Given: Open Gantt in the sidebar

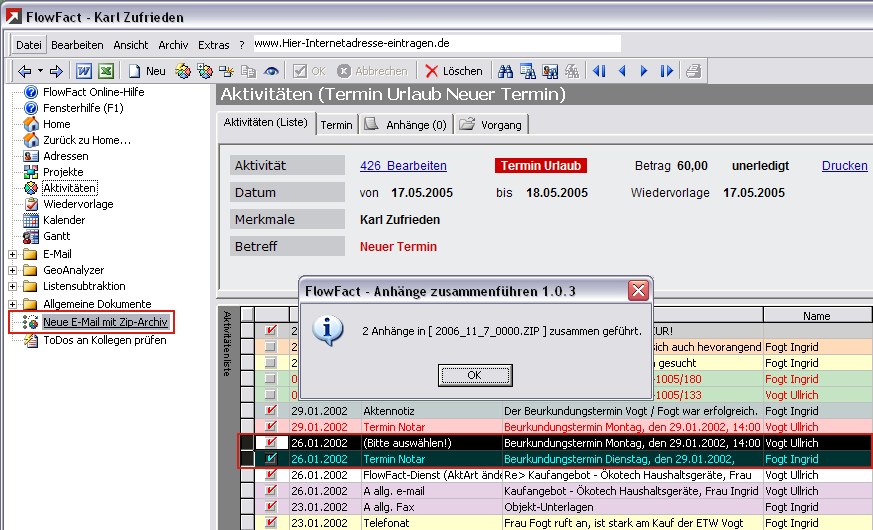Looking at the screenshot, I should click(x=56, y=236).
